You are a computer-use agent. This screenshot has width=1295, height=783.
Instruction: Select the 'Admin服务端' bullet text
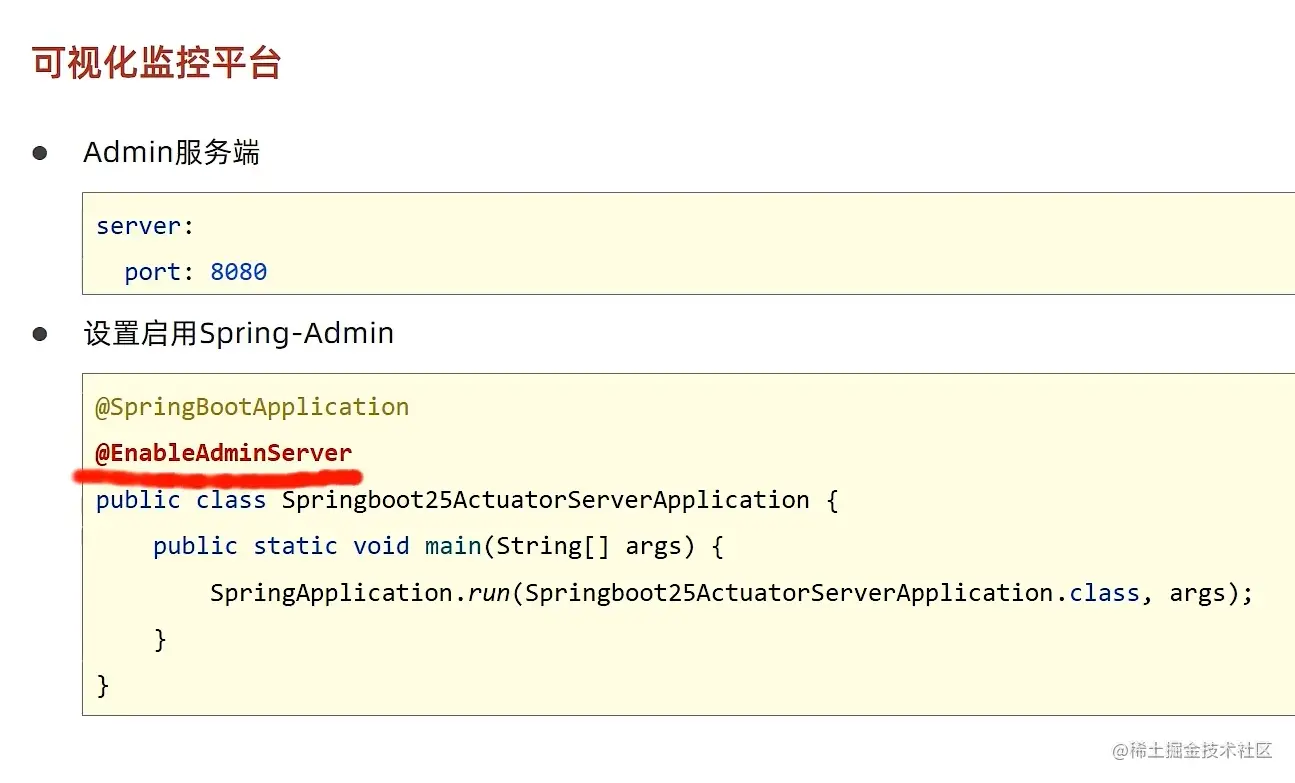coord(172,153)
